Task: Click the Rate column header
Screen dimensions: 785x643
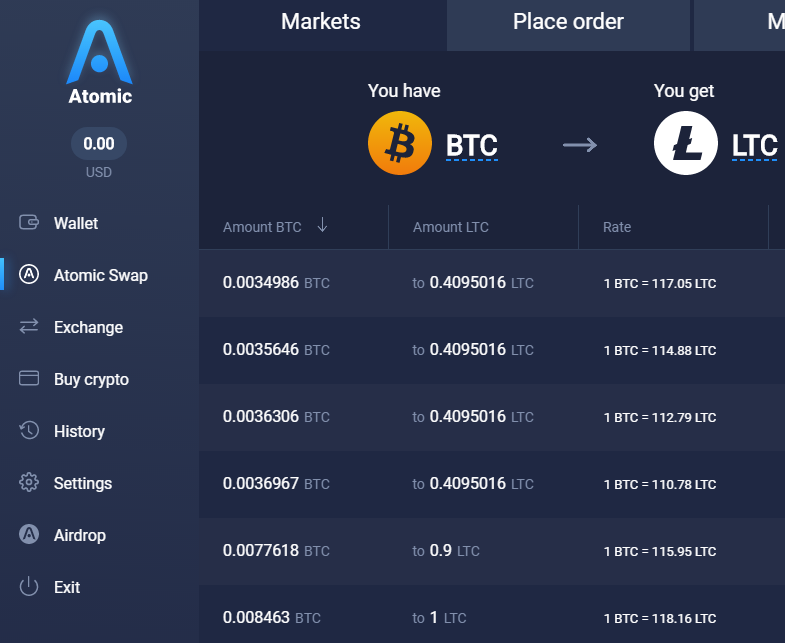Action: tap(617, 227)
